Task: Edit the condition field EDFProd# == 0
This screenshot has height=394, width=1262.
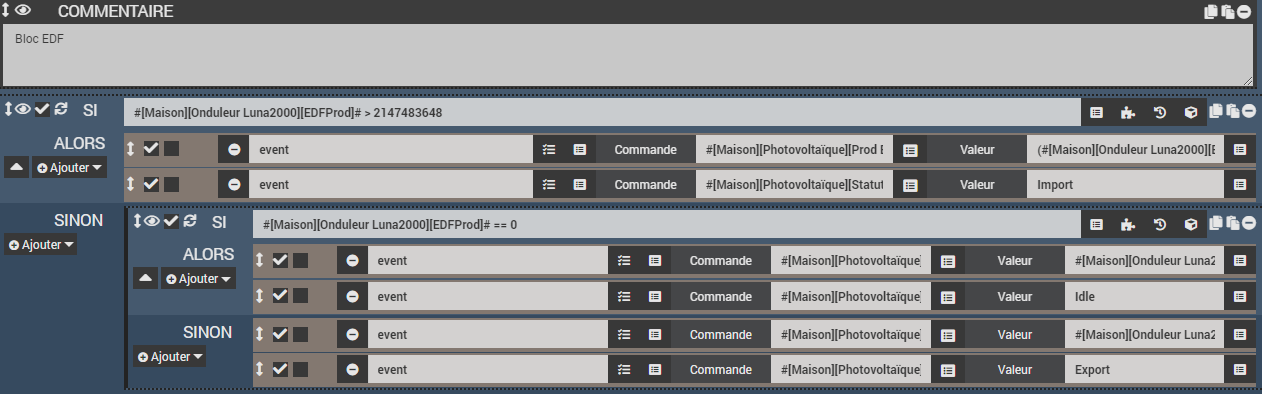Action: [x=666, y=225]
